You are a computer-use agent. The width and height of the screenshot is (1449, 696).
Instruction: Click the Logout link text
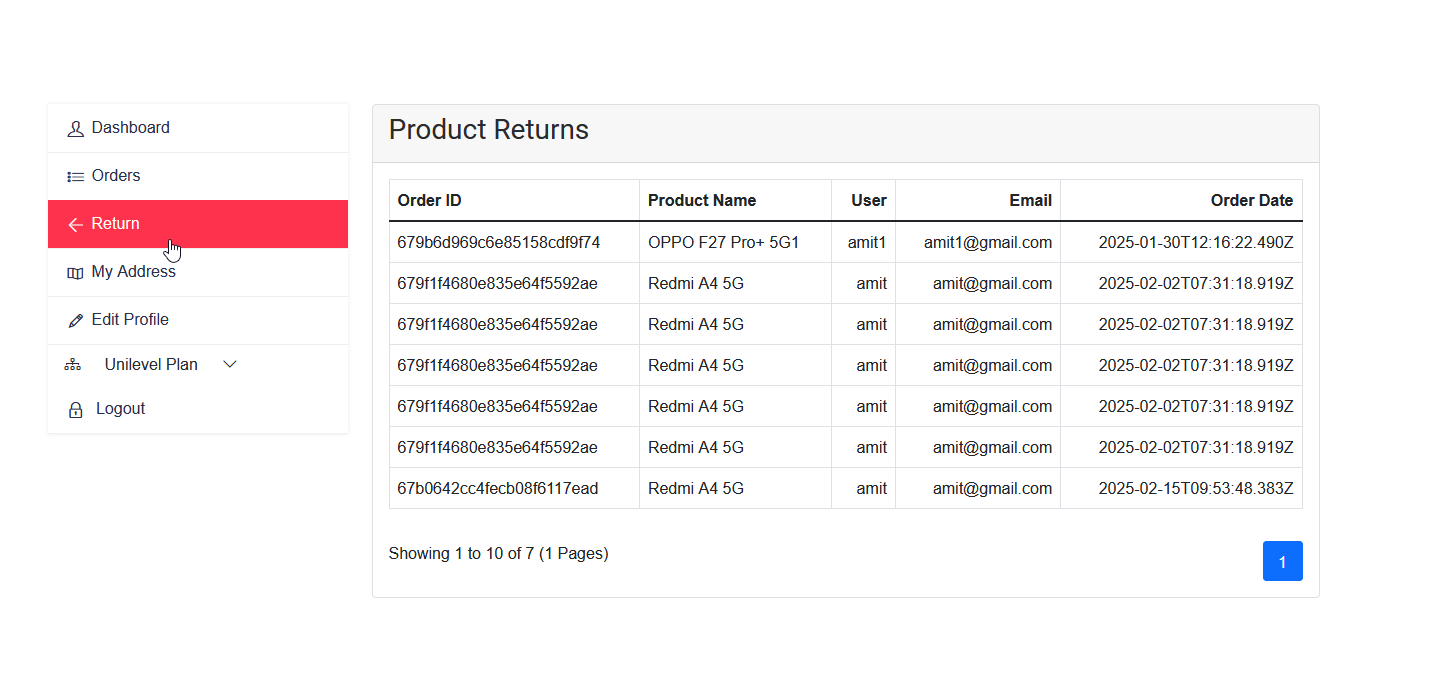click(x=120, y=409)
